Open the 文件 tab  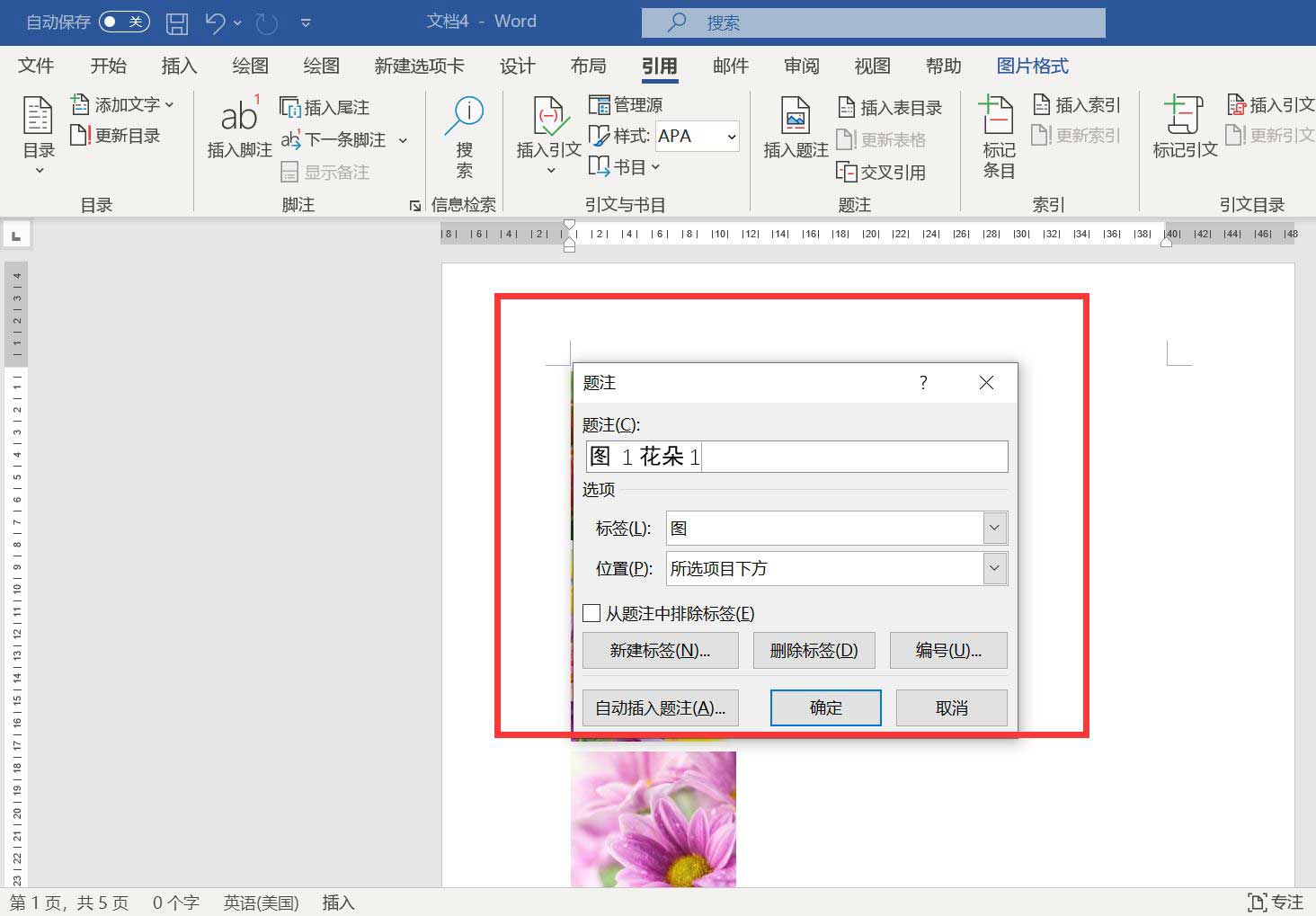pyautogui.click(x=36, y=66)
